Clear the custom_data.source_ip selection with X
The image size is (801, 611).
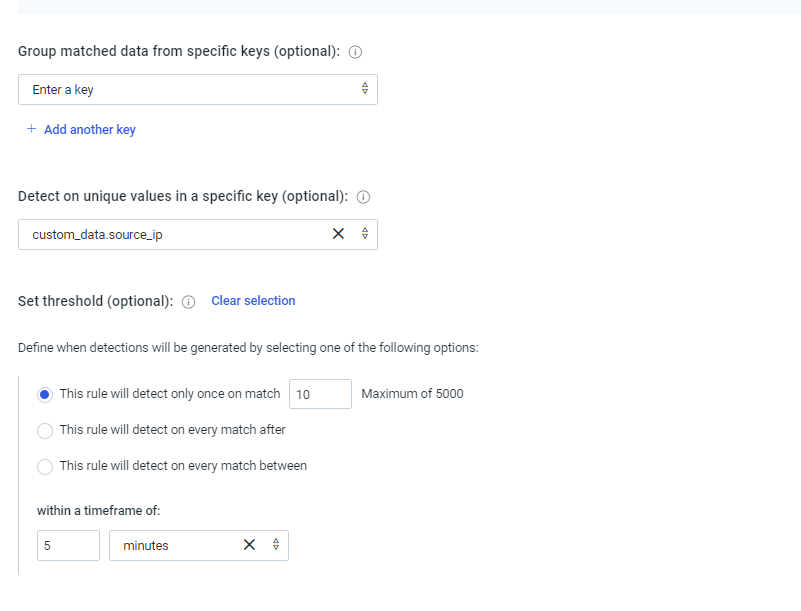pos(338,234)
